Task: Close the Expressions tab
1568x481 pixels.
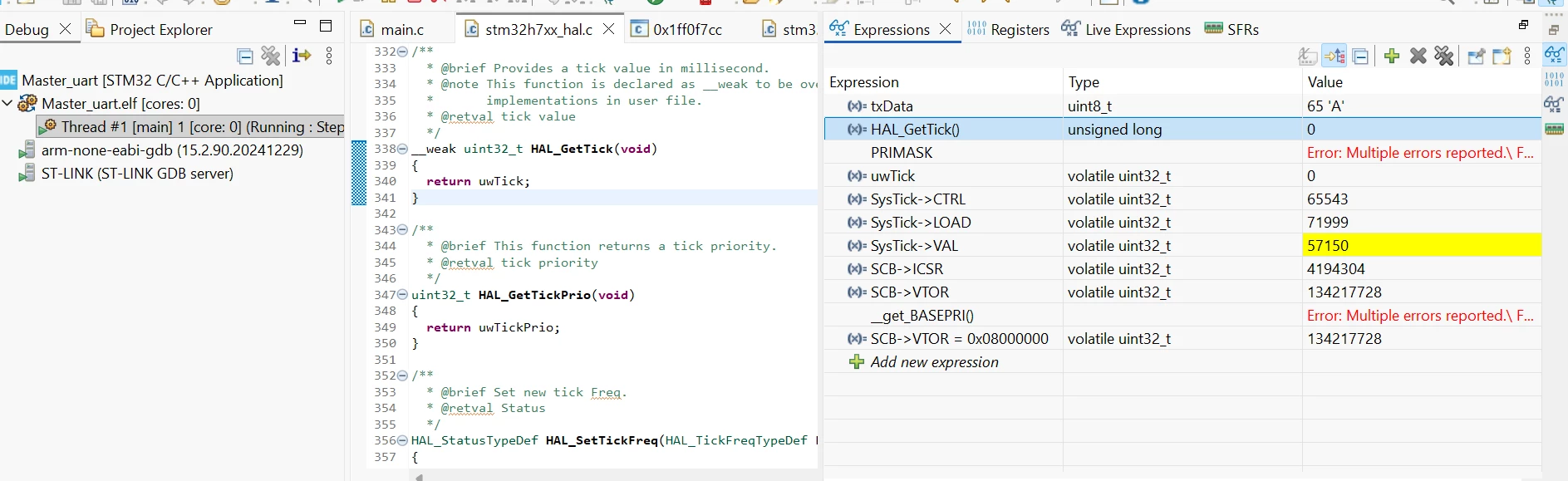Action: pyautogui.click(x=945, y=29)
